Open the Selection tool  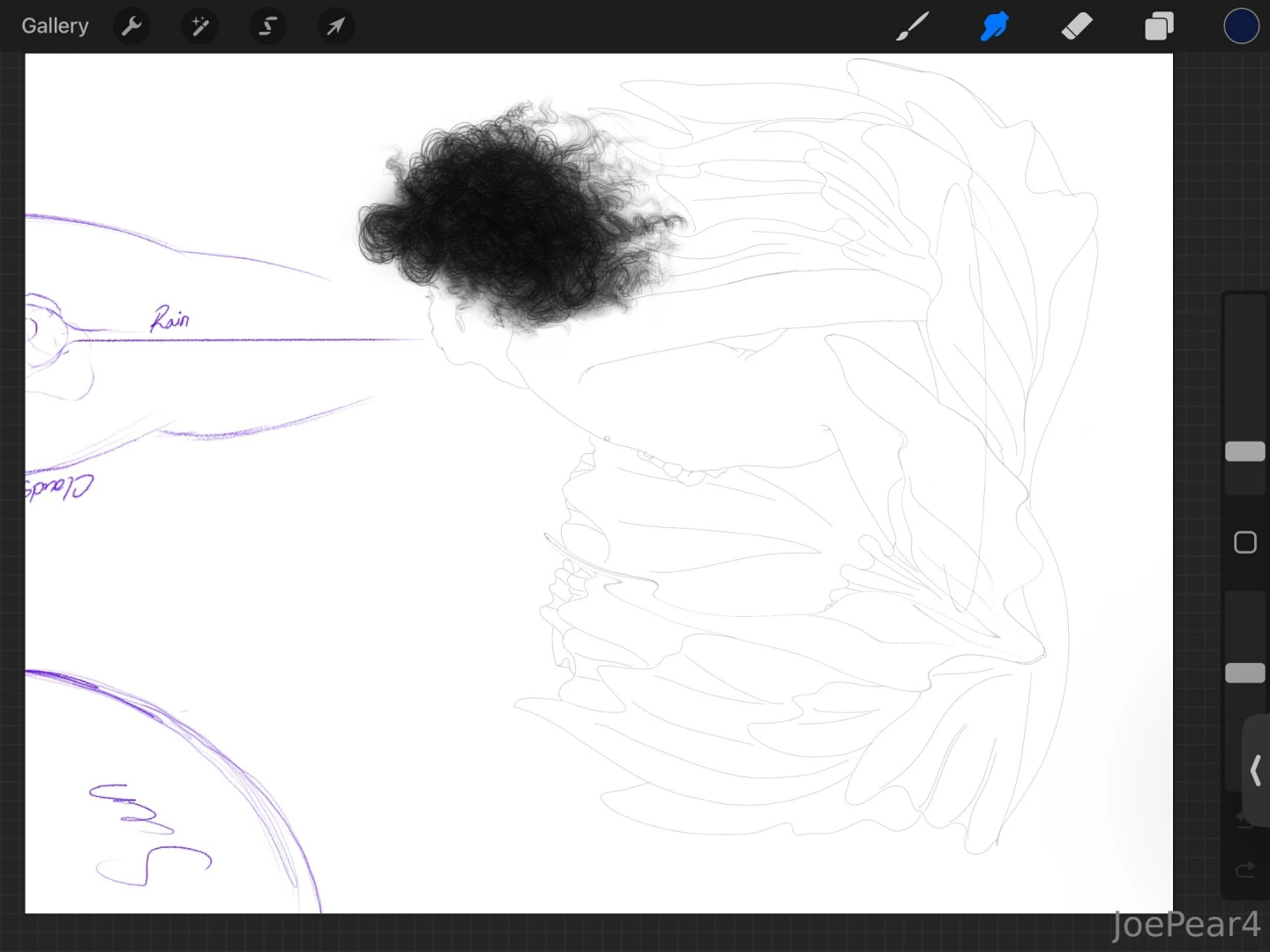(267, 26)
